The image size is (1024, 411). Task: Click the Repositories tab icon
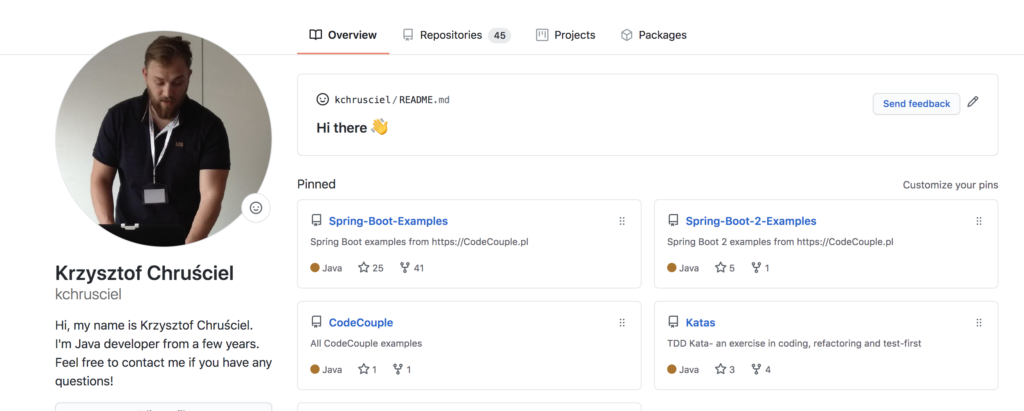[x=408, y=35]
